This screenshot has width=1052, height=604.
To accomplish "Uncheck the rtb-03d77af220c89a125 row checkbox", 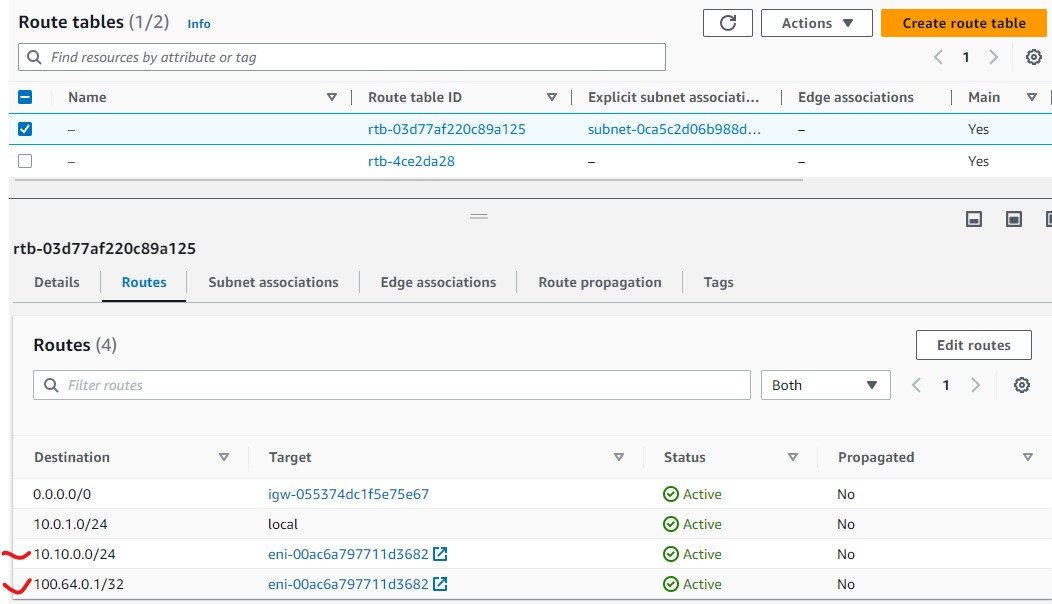I will click(25, 129).
